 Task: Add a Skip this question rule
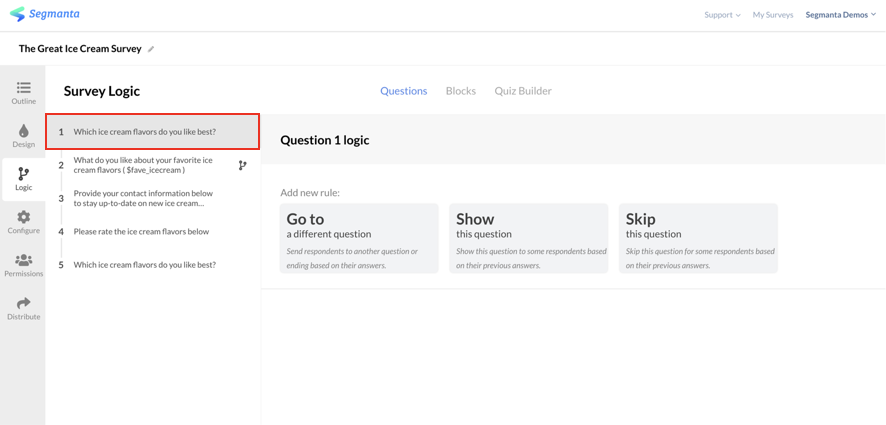698,238
